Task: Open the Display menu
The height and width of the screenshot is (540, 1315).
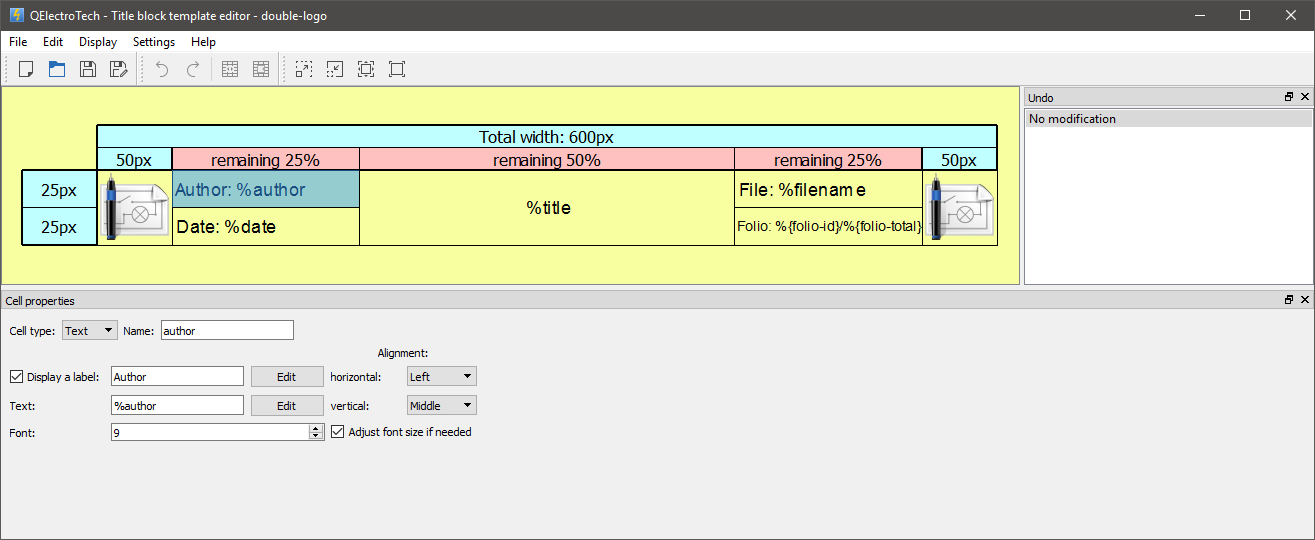Action: point(98,42)
